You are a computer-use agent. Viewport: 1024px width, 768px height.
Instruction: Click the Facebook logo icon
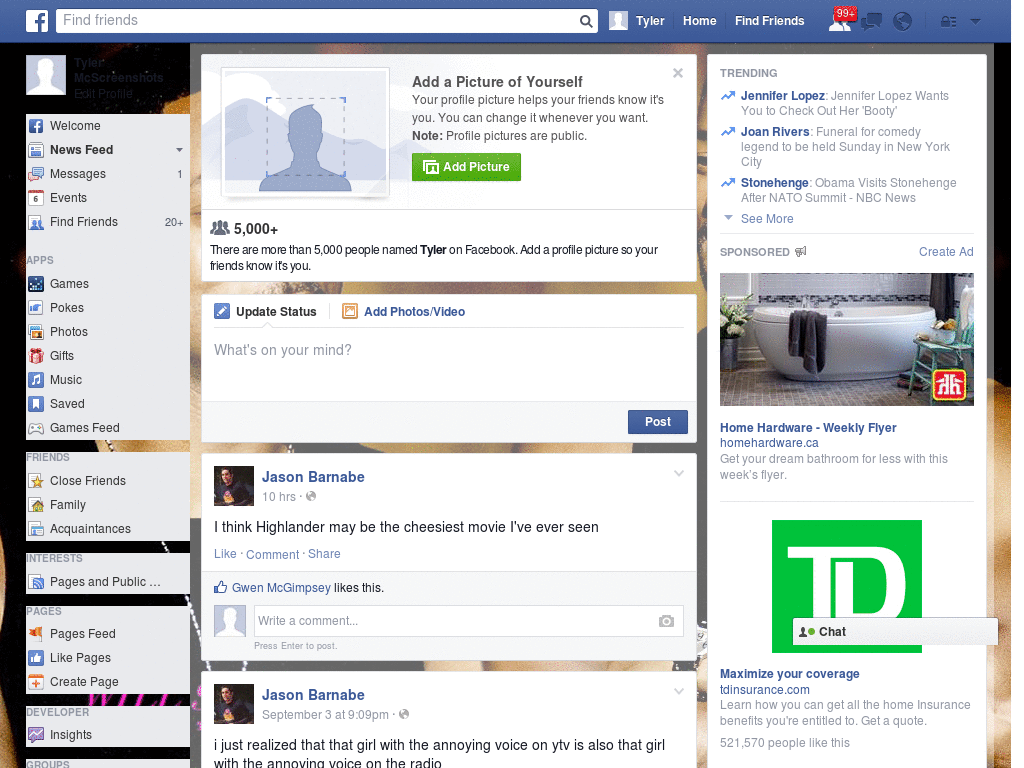tap(37, 21)
